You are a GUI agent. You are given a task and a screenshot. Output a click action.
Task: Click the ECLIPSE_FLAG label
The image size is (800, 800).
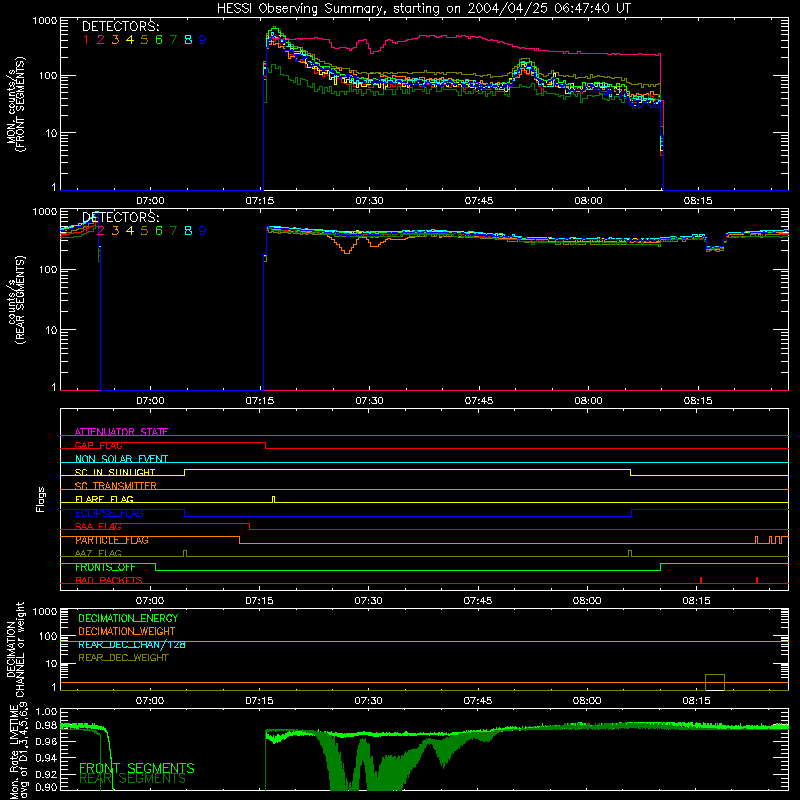click(x=109, y=513)
